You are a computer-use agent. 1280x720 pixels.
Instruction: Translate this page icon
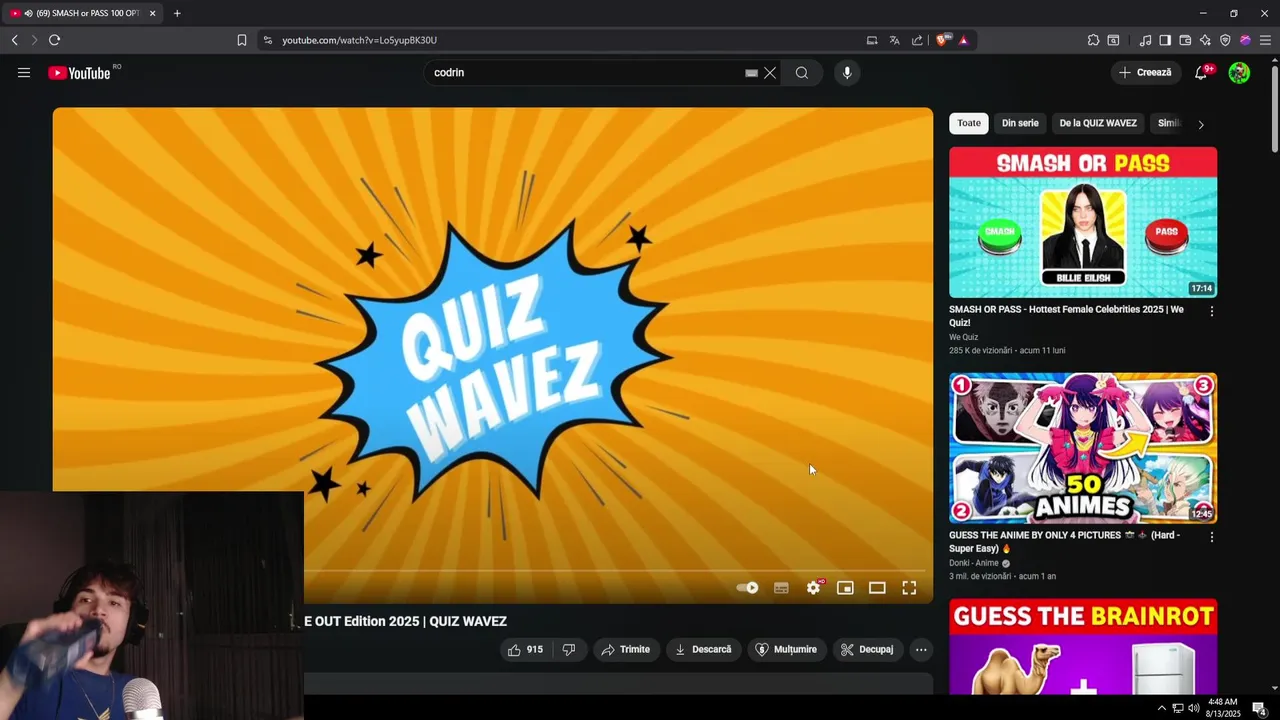pos(895,40)
